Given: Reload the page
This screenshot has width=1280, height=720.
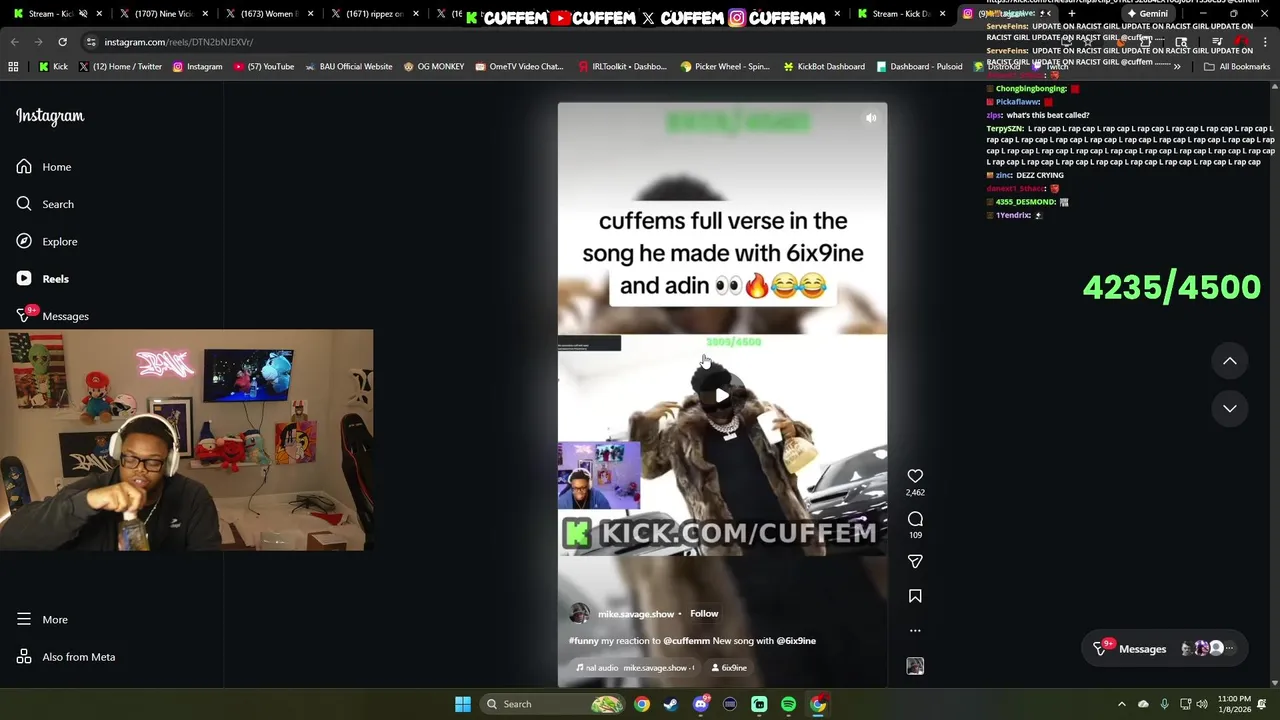Looking at the screenshot, I should click(62, 42).
